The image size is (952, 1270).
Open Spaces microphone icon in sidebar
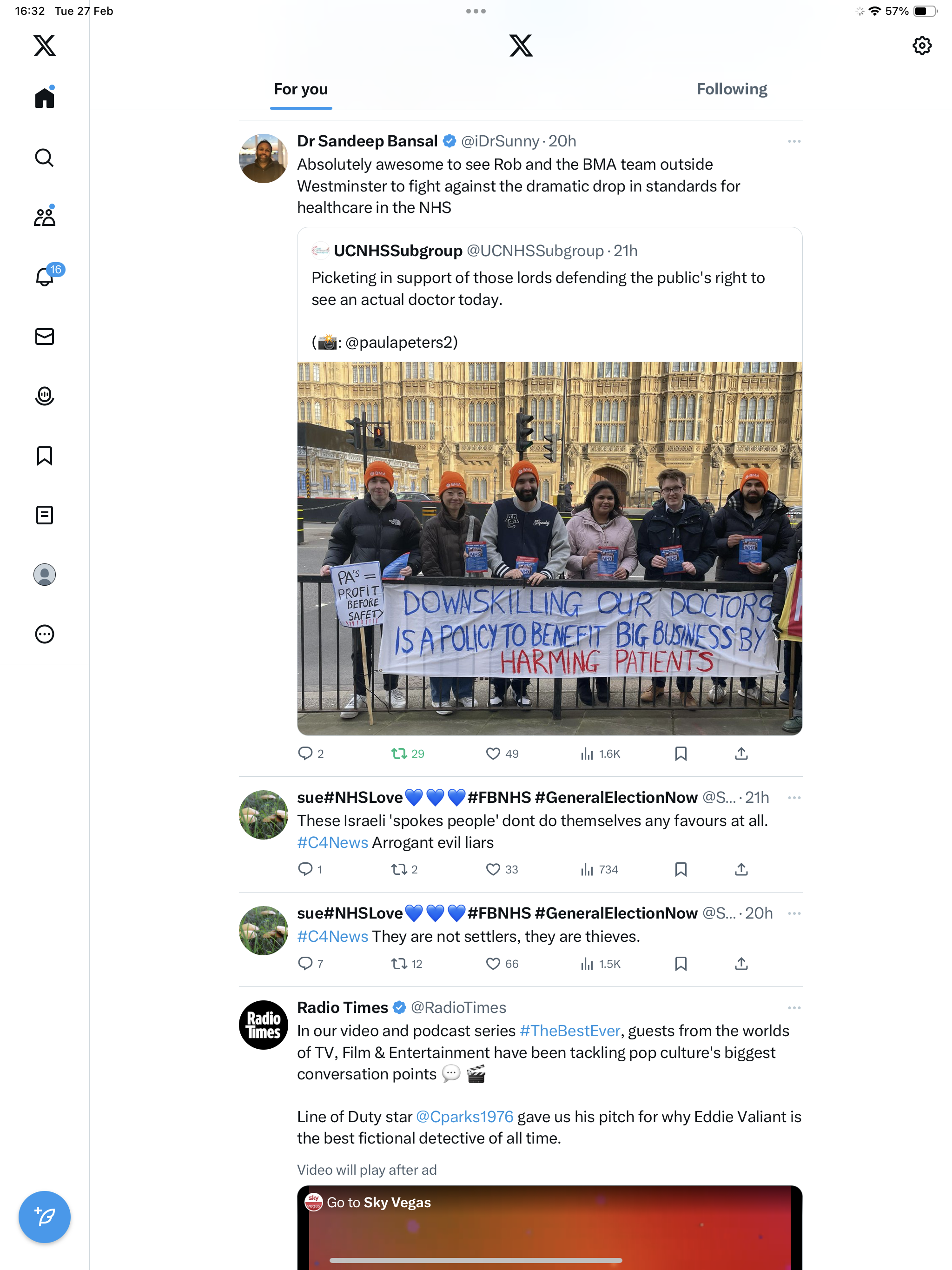[x=44, y=396]
